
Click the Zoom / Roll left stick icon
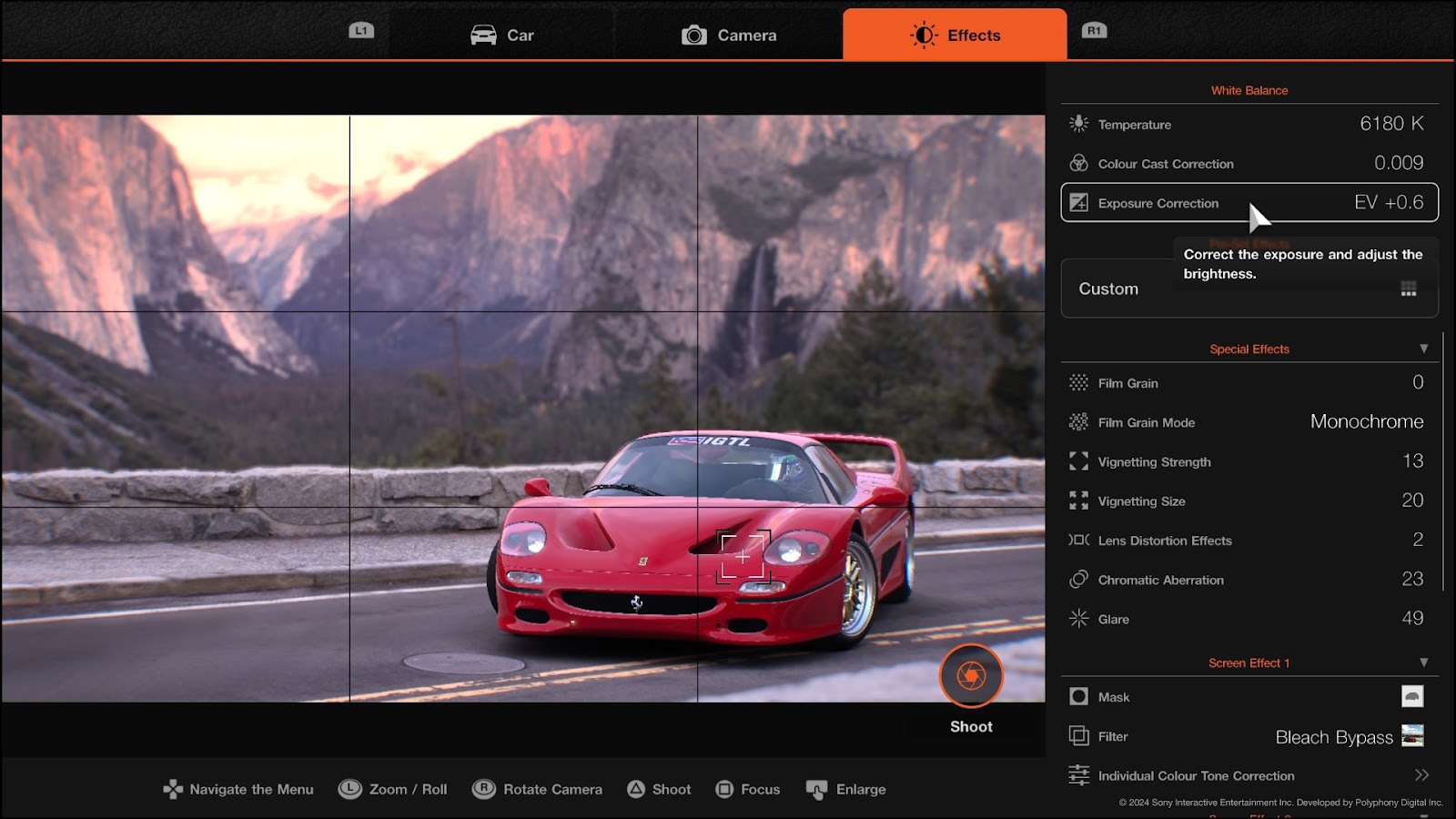point(350,789)
